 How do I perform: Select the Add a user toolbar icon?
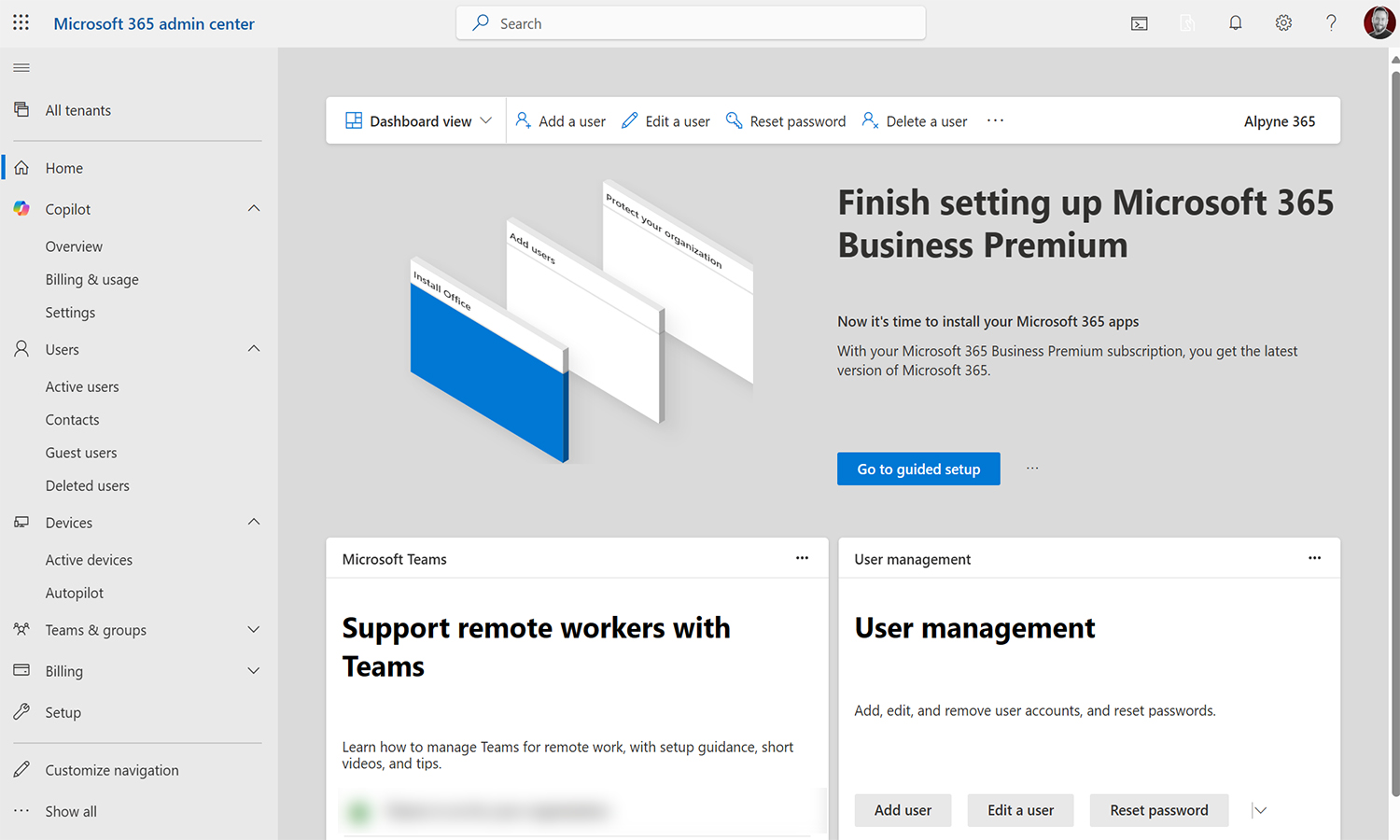coord(524,120)
